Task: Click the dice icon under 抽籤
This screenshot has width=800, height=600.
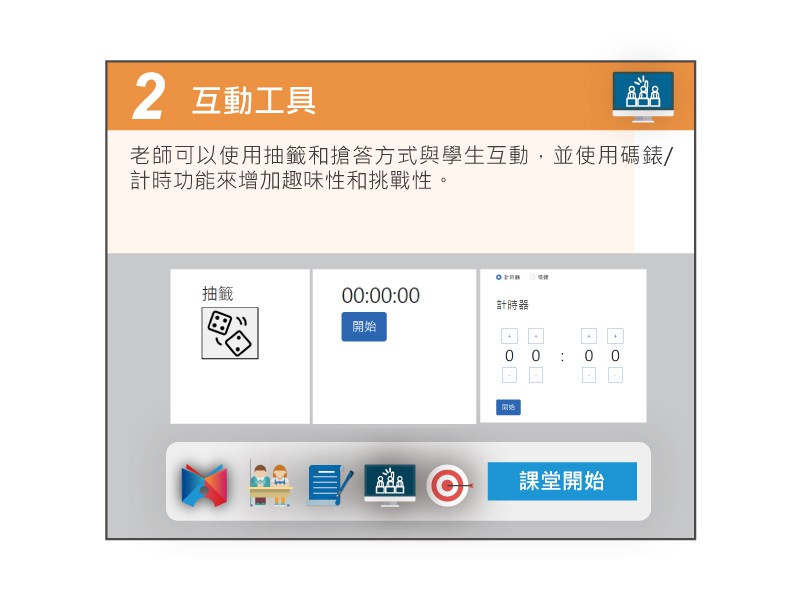Action: (230, 333)
